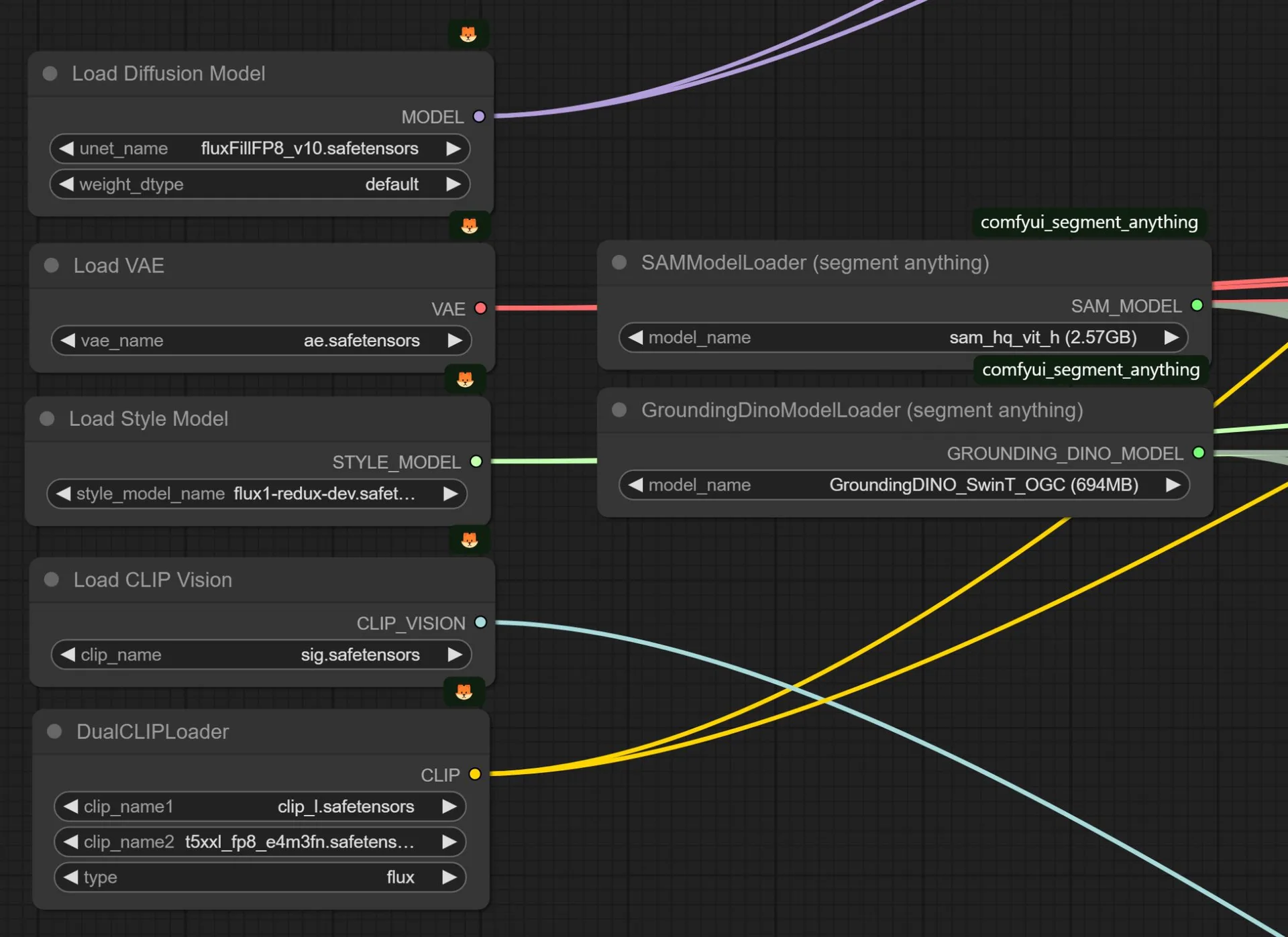1288x937 pixels.
Task: Click the yellow CLIP output socket
Action: coord(475,775)
